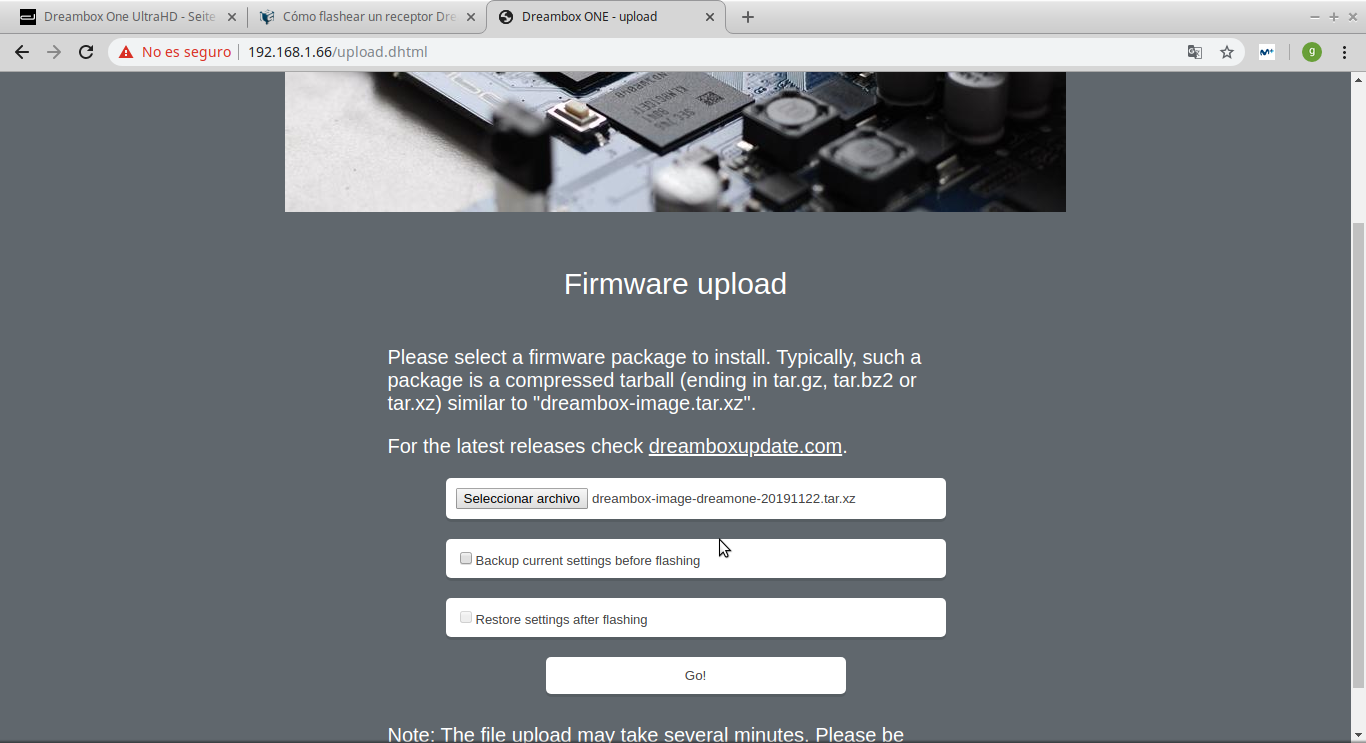Click the Seleccionar archivo button

(x=522, y=498)
